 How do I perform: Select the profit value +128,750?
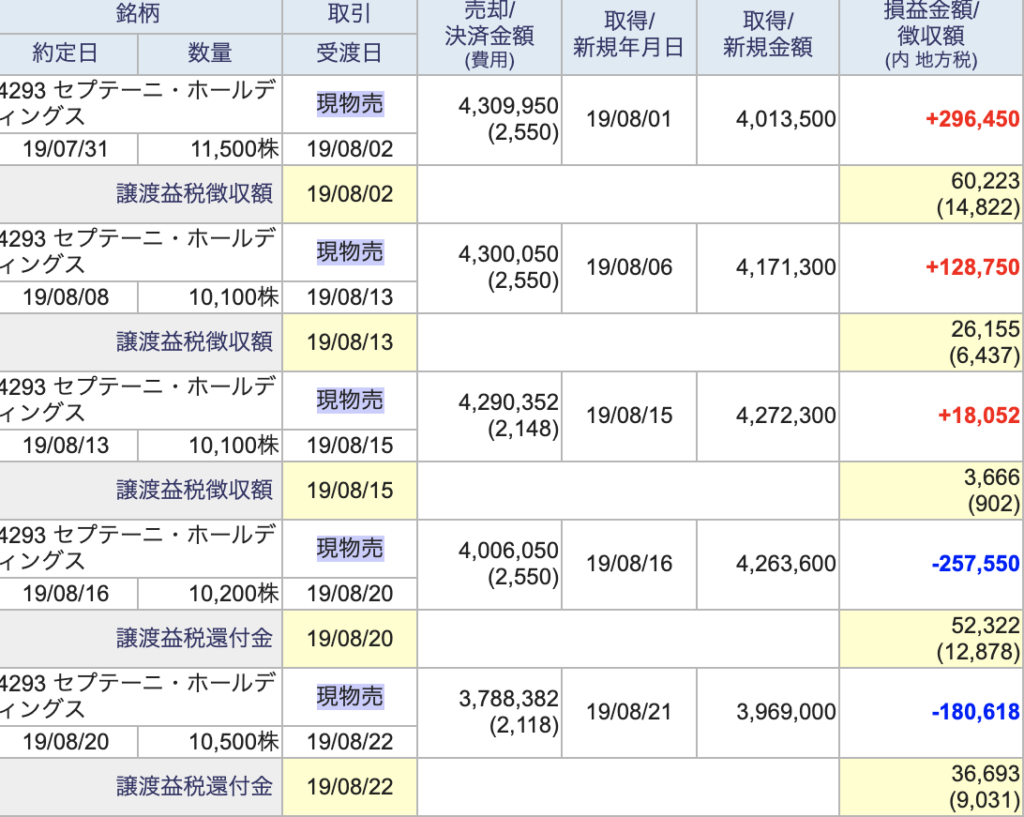972,267
